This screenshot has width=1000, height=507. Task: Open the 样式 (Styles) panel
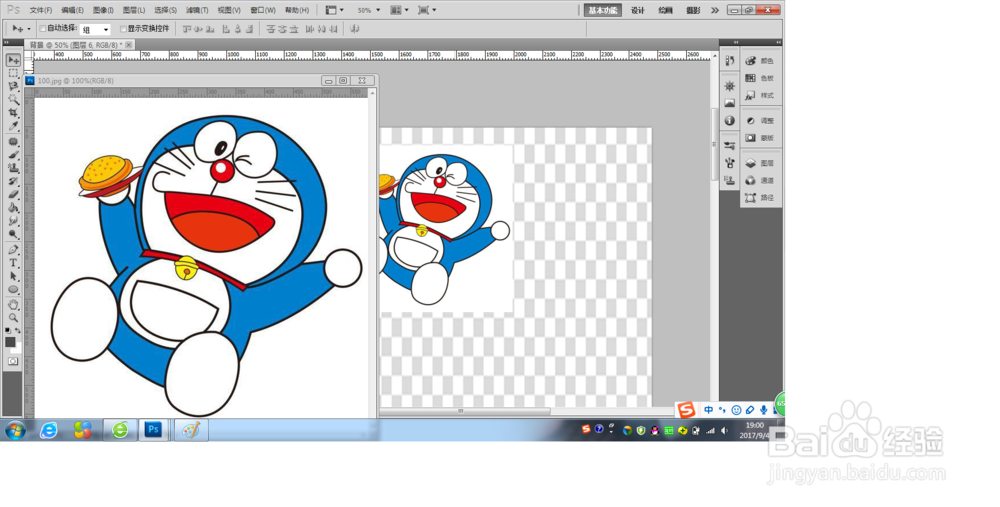pyautogui.click(x=760, y=95)
